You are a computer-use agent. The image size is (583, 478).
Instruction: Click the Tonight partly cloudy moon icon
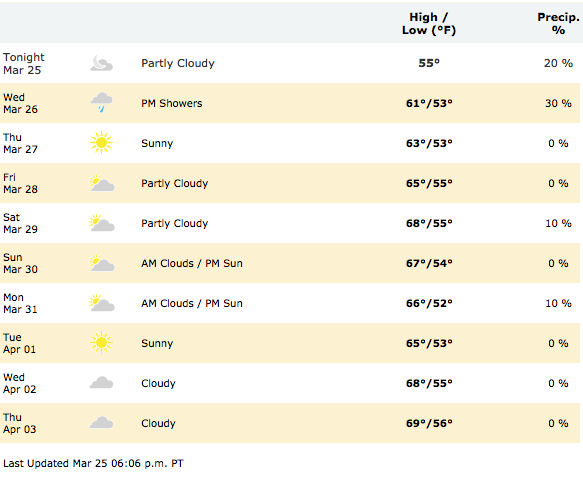click(101, 63)
